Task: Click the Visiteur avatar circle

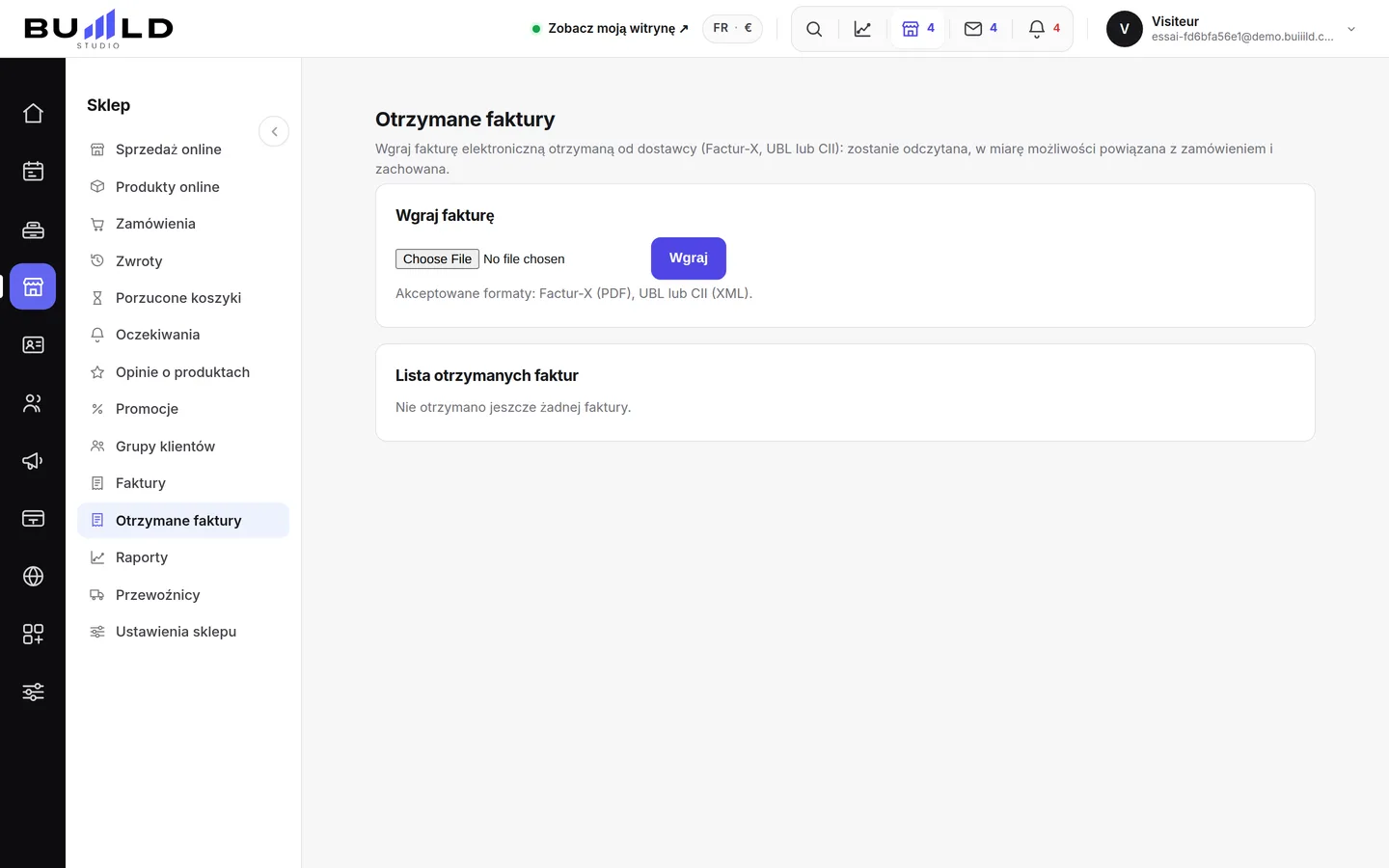Action: click(x=1125, y=29)
